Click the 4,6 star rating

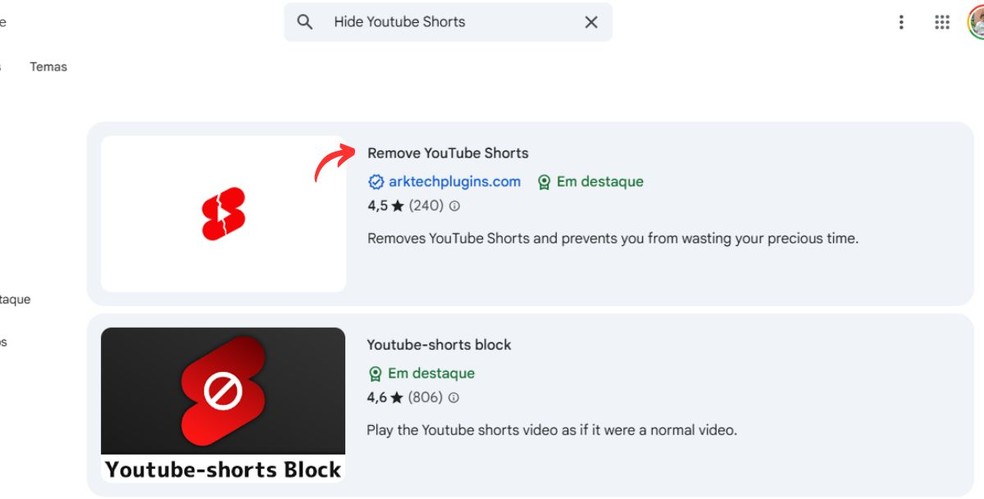click(x=385, y=397)
